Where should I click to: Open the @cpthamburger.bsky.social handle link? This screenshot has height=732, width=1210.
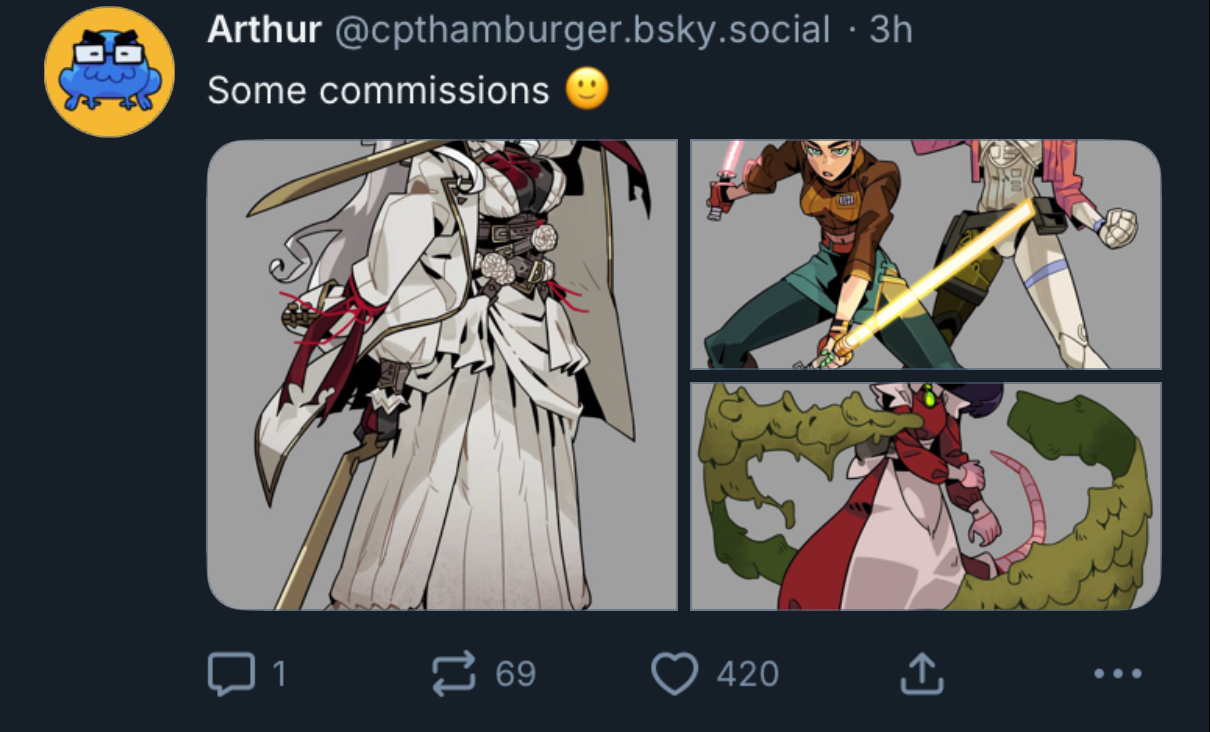click(x=581, y=30)
